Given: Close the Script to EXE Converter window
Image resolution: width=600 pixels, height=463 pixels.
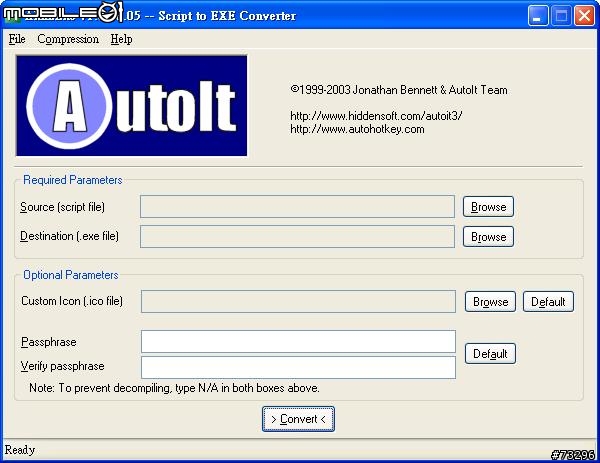Looking at the screenshot, I should (x=584, y=16).
